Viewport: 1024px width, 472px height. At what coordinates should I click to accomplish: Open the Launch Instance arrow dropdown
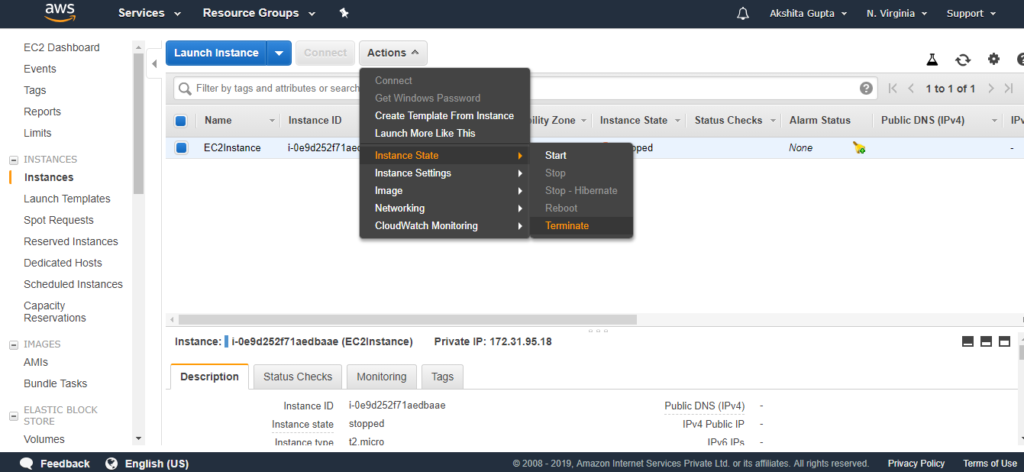point(279,53)
